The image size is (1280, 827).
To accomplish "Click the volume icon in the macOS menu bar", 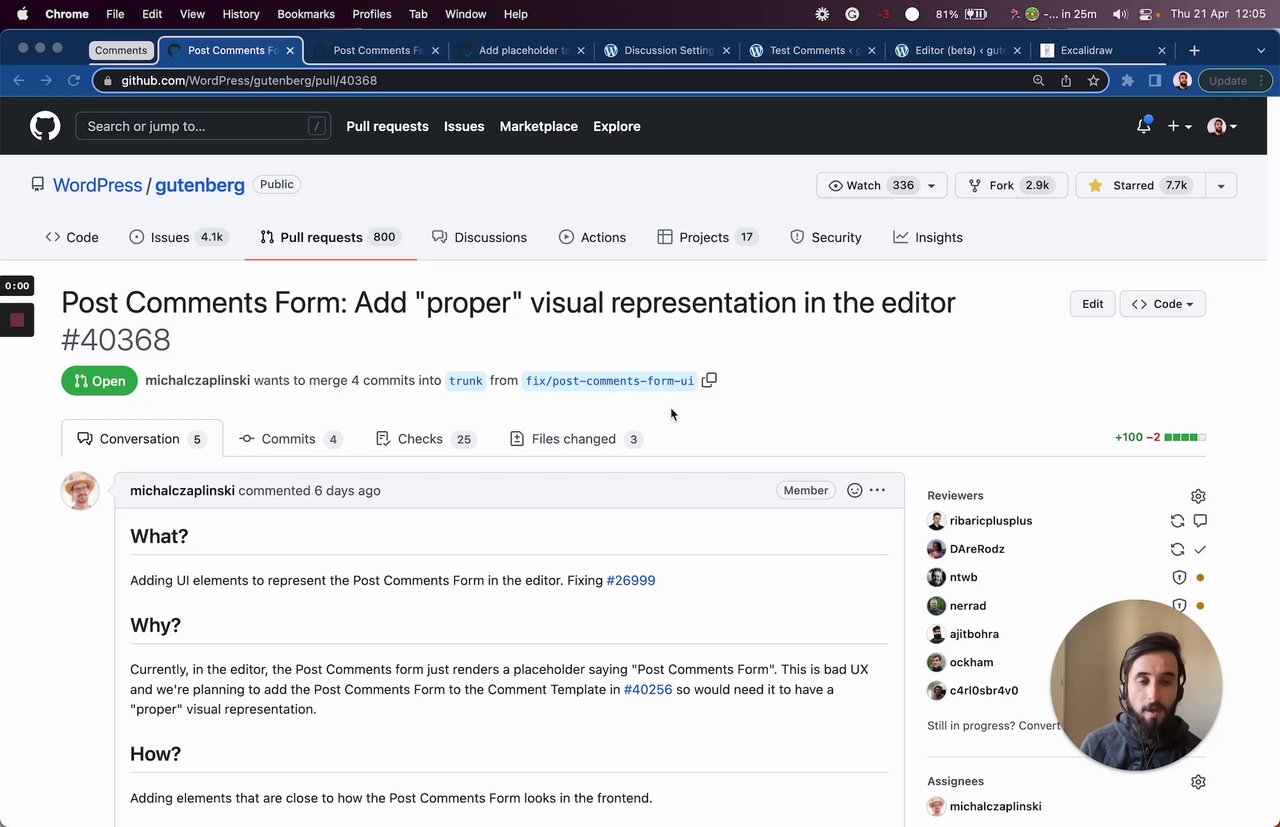I will [x=1119, y=14].
